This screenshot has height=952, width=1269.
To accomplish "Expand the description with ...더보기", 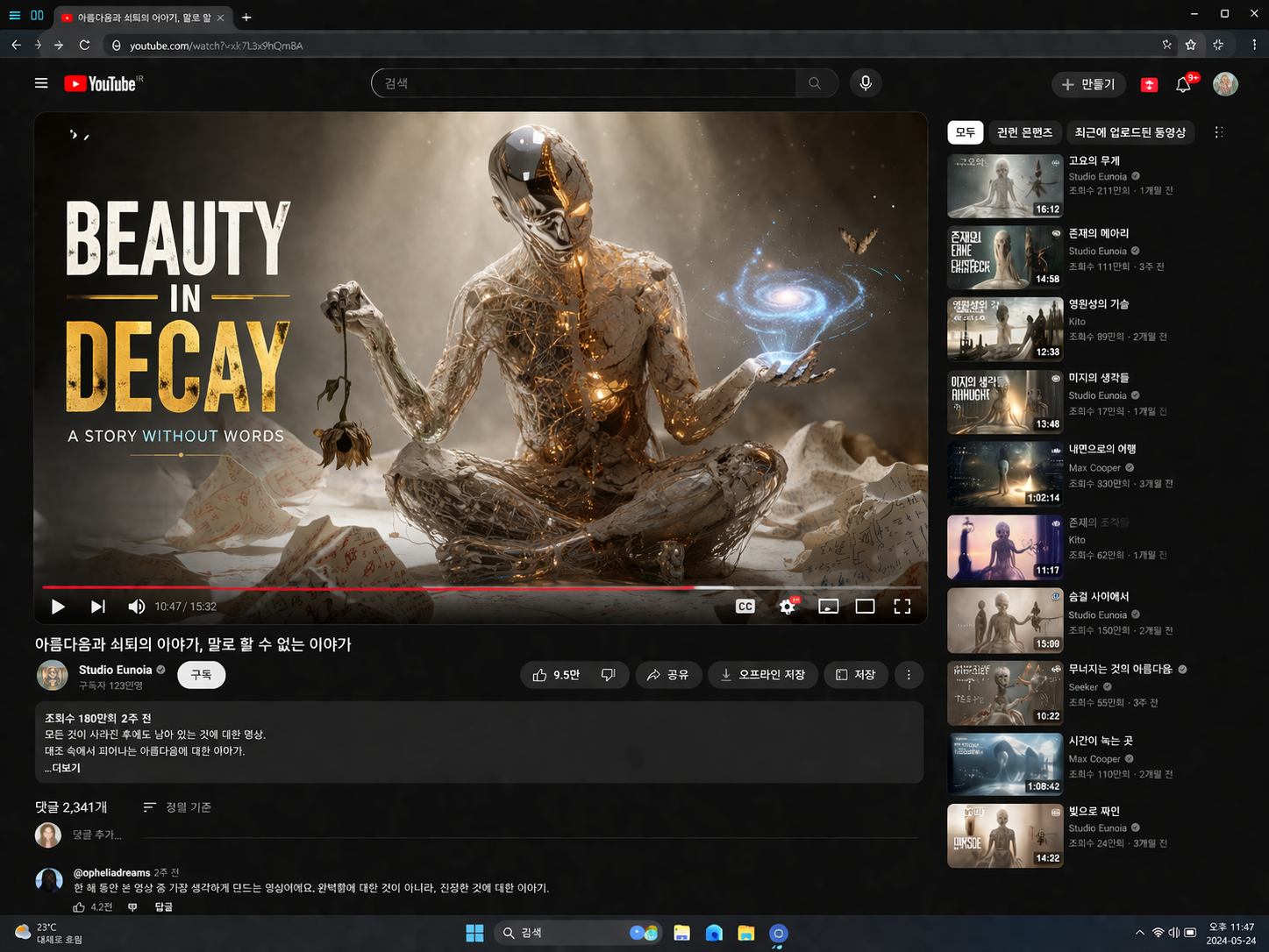I will pos(62,768).
